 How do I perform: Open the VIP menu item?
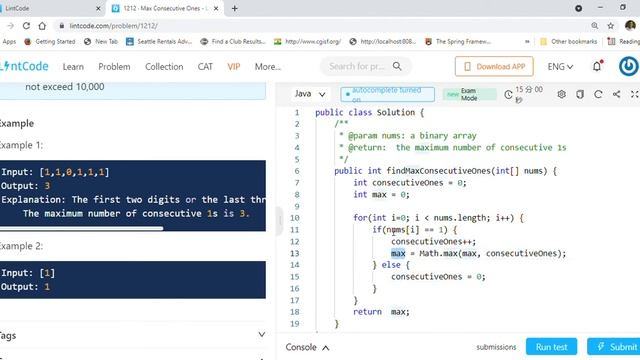point(234,67)
